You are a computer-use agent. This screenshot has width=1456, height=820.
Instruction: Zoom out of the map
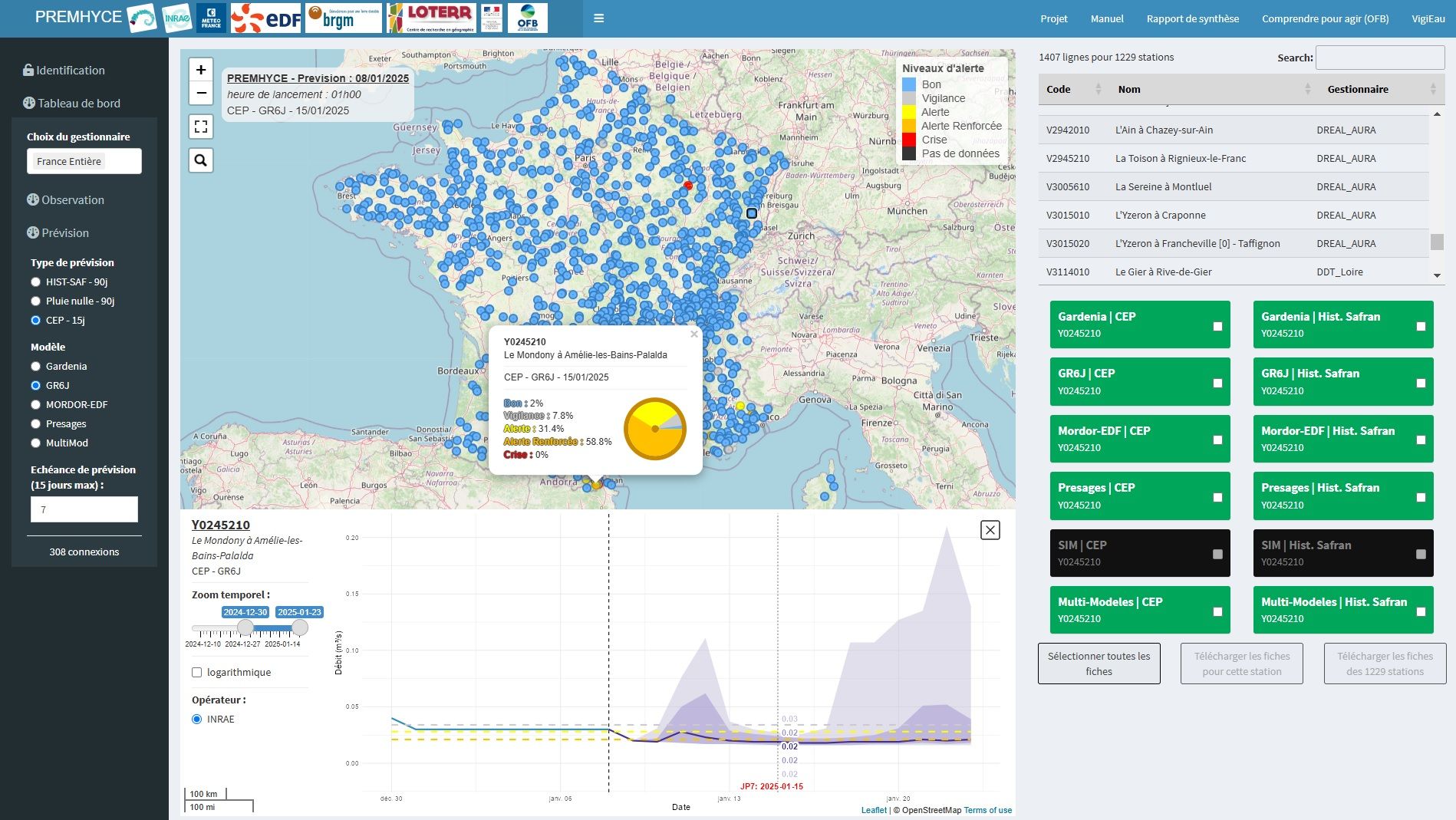201,94
